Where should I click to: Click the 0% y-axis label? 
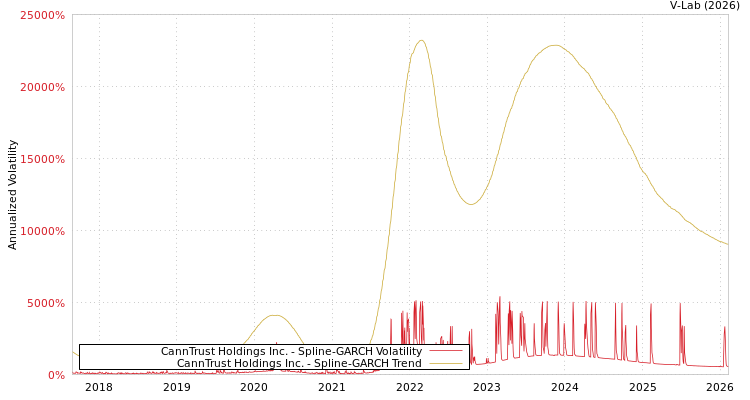point(56,375)
